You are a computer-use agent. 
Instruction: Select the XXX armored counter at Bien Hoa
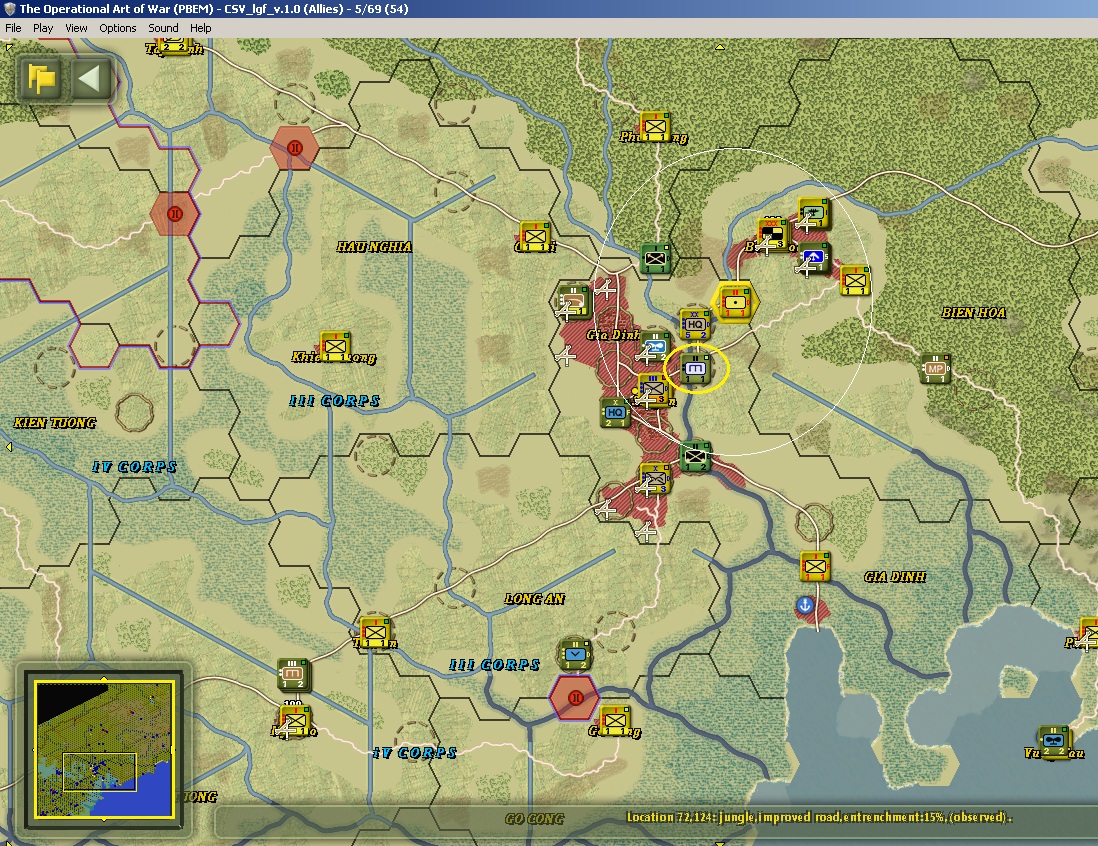tap(773, 234)
